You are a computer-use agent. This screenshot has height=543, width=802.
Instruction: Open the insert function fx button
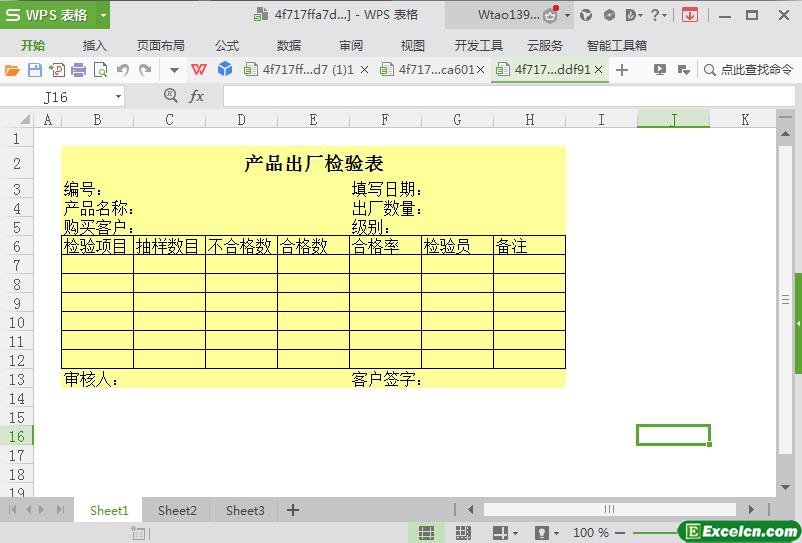point(196,96)
